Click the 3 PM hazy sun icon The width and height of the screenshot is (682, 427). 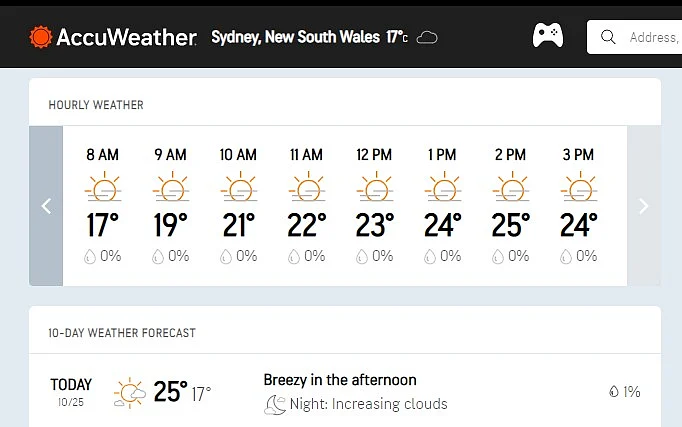tap(578, 188)
